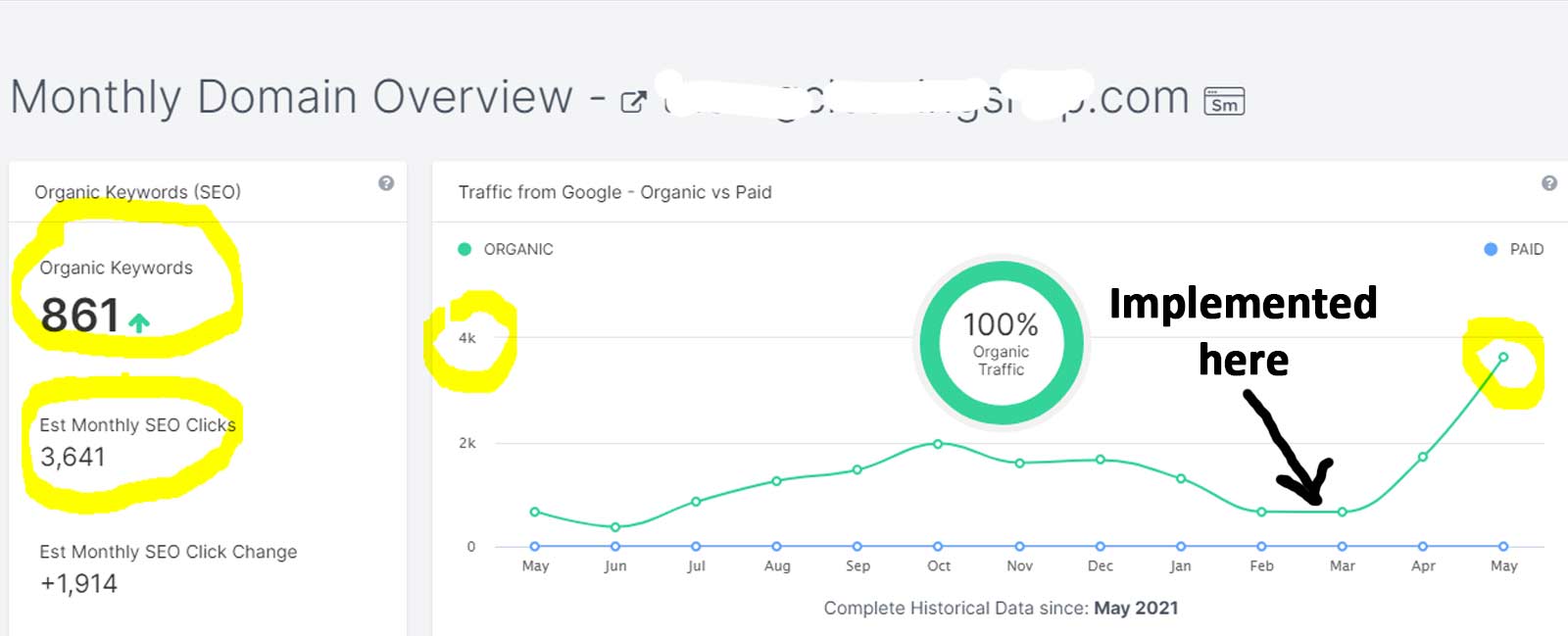Click the latest May organic peak point
1568x636 pixels.
click(1503, 357)
